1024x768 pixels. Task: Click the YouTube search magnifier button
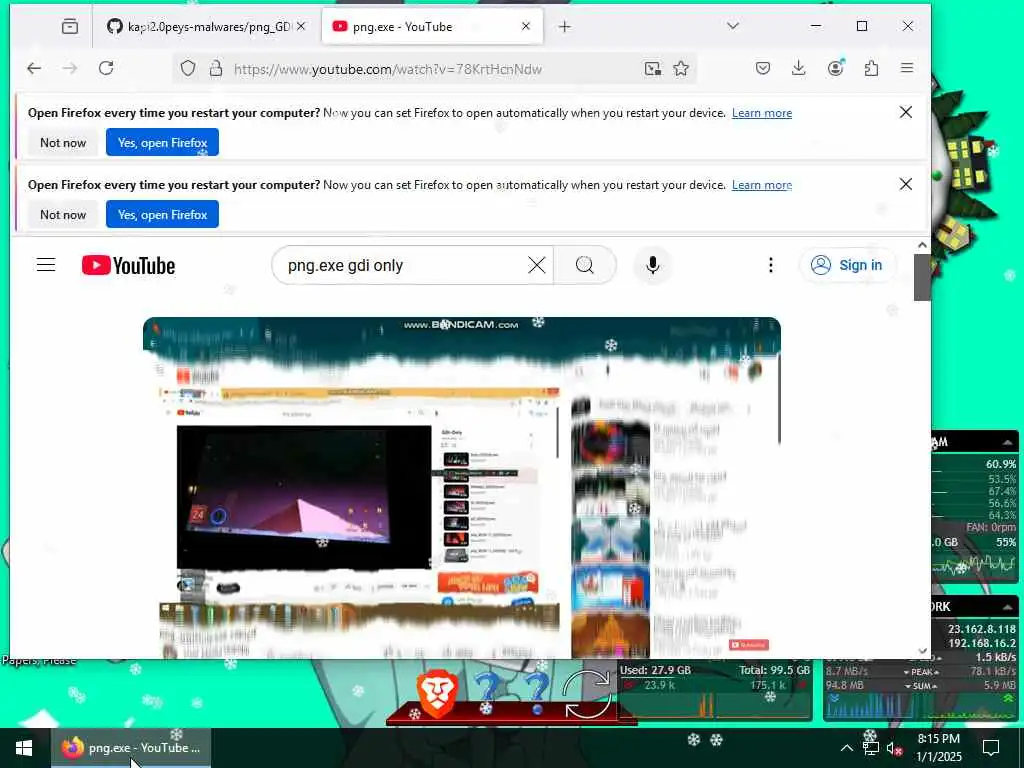click(585, 265)
